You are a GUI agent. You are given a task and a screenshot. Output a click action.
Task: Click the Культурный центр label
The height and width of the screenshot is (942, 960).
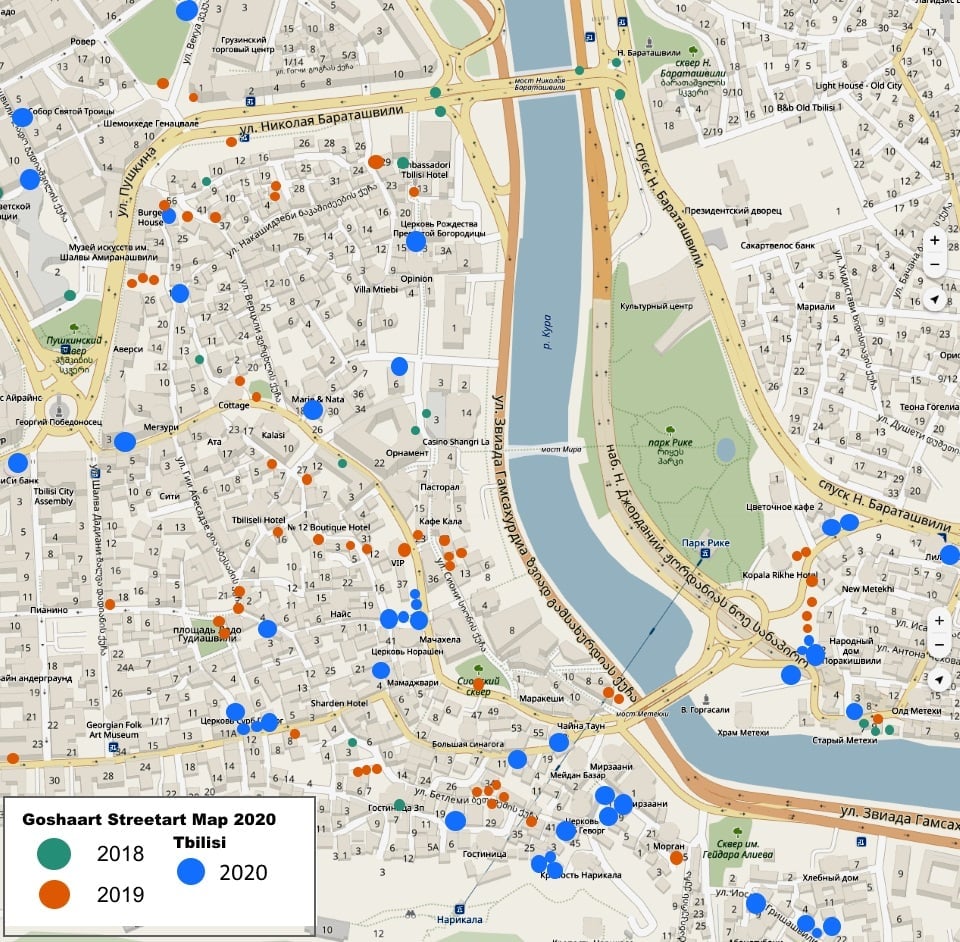coord(656,305)
